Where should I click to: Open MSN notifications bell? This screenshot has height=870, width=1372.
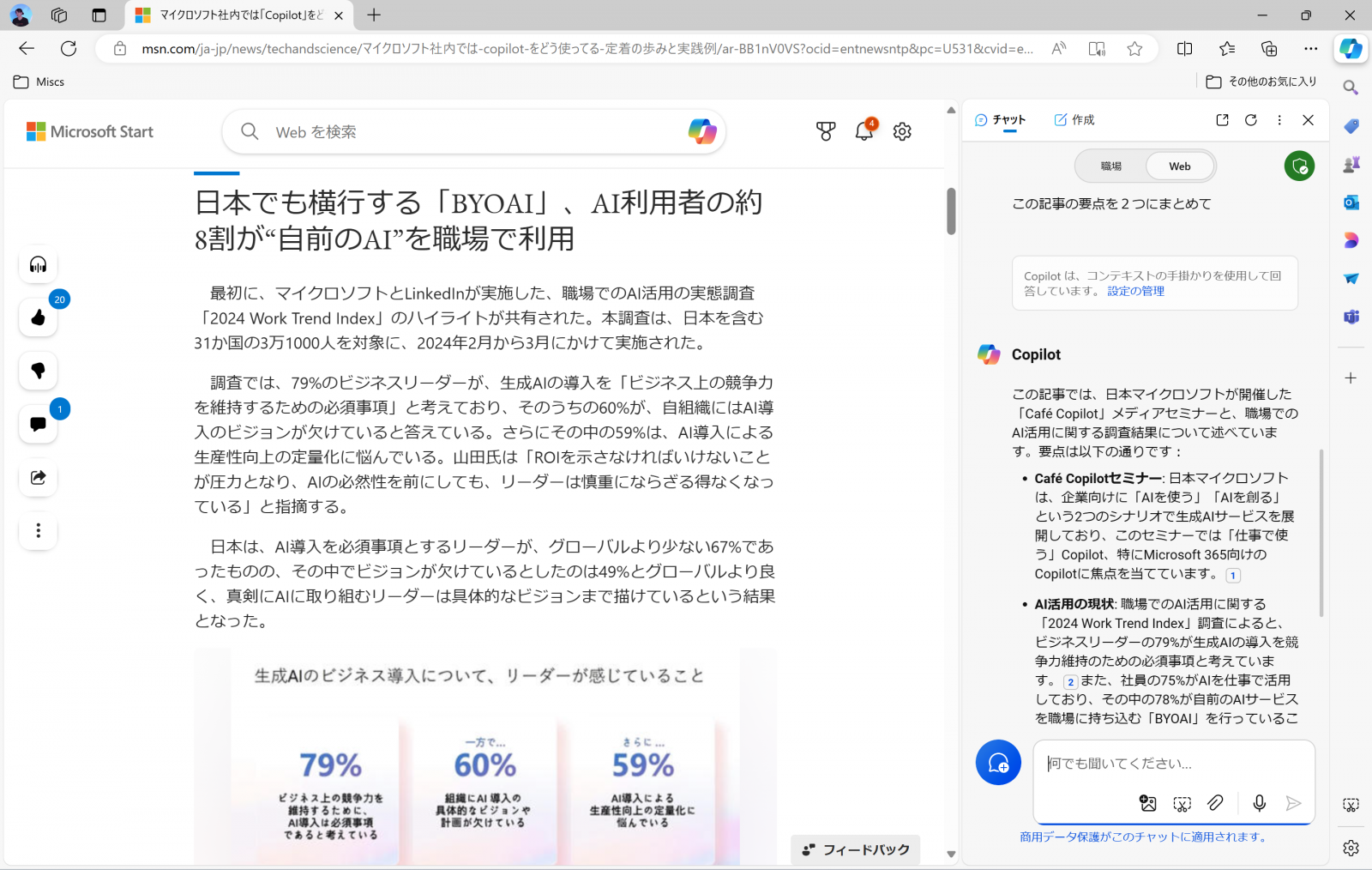(x=864, y=130)
